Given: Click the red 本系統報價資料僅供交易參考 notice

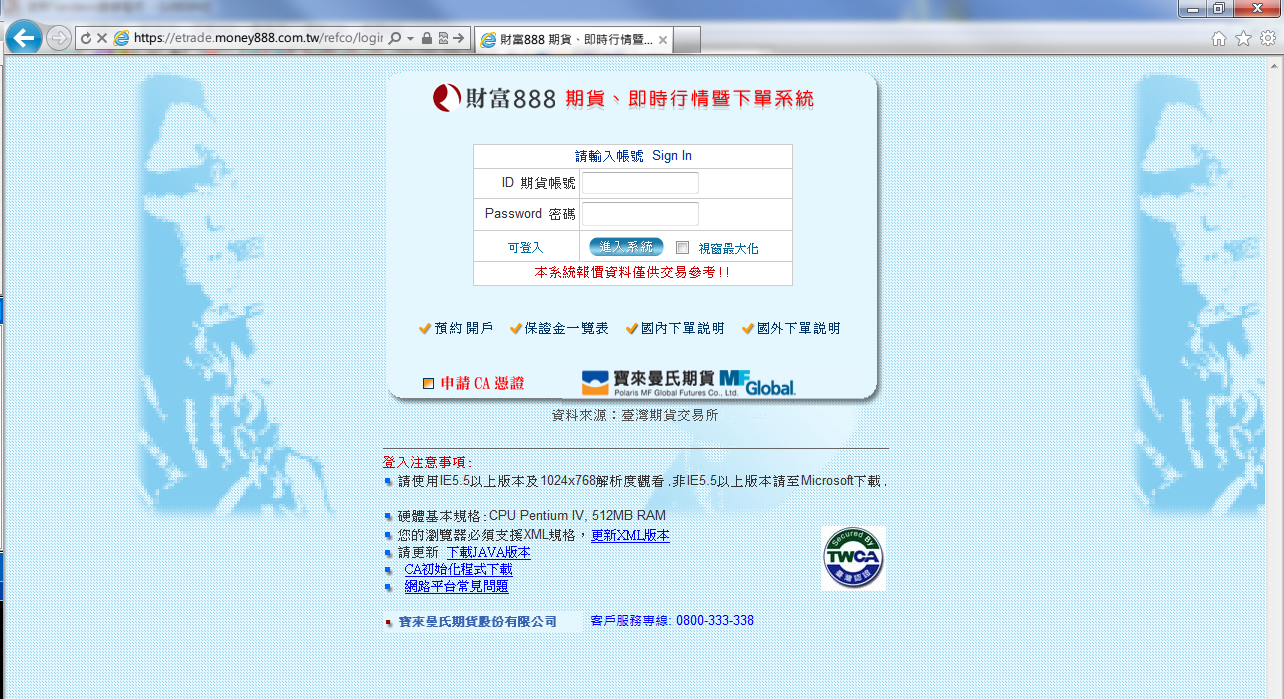Looking at the screenshot, I should tap(632, 272).
